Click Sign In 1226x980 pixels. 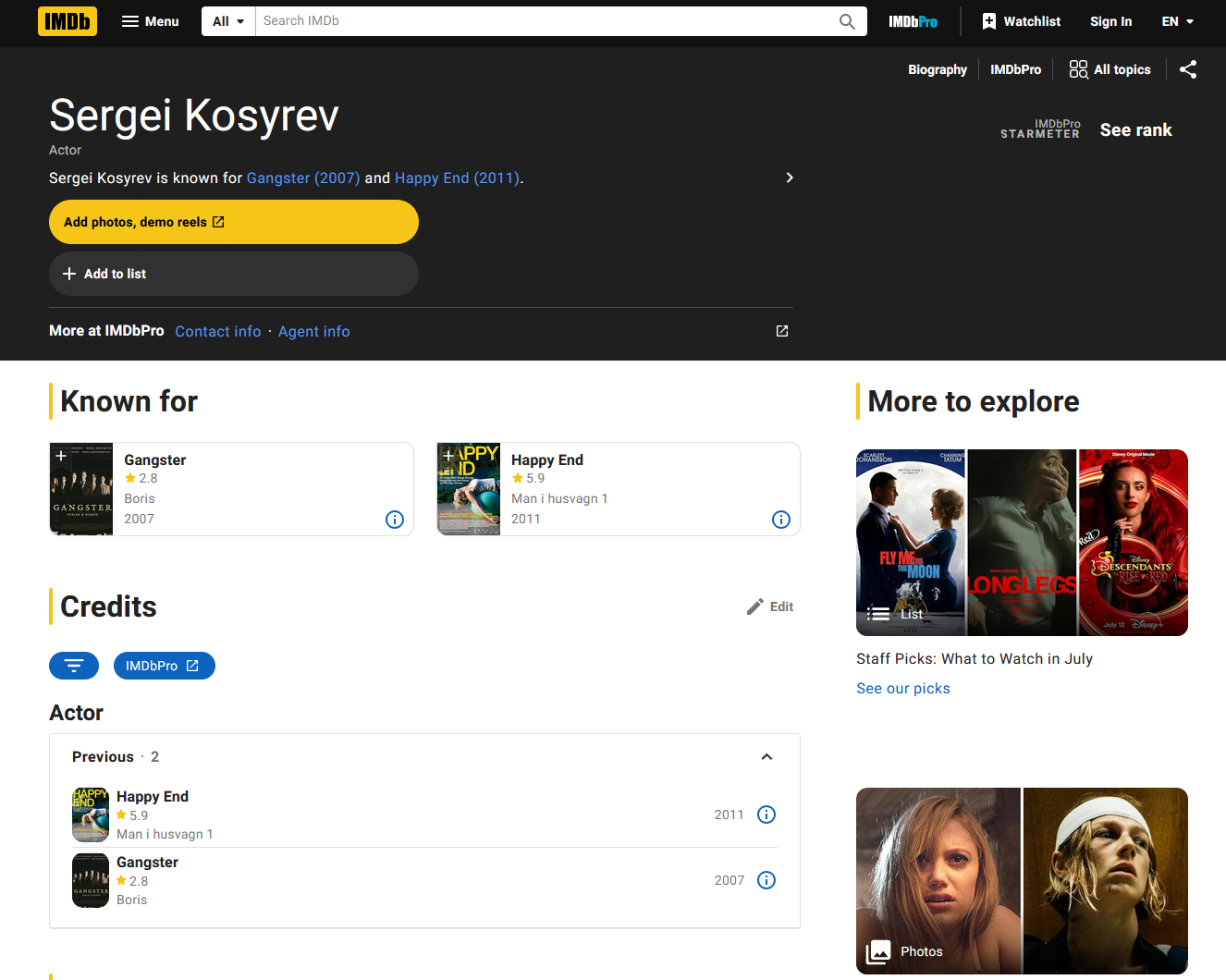tap(1110, 21)
